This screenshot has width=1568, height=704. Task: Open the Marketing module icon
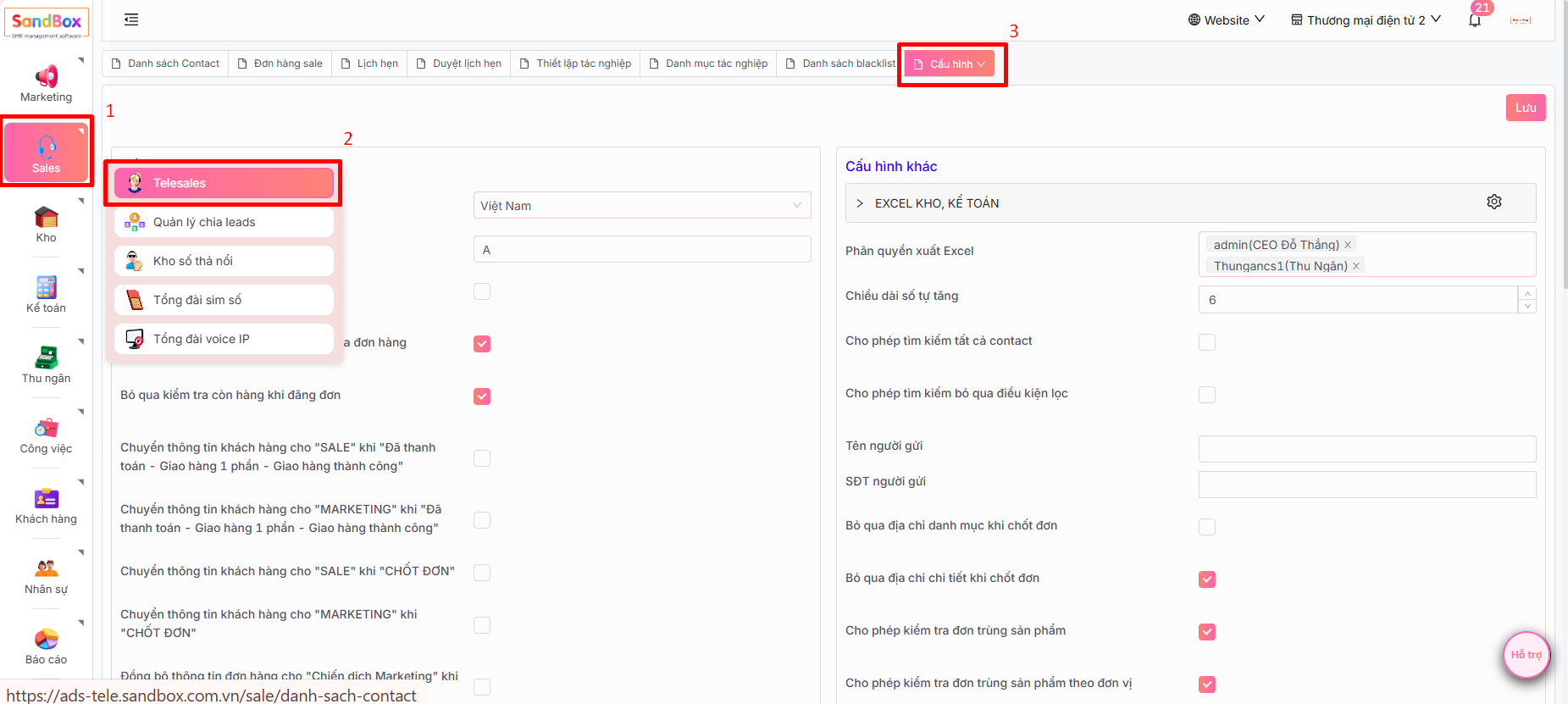(46, 77)
